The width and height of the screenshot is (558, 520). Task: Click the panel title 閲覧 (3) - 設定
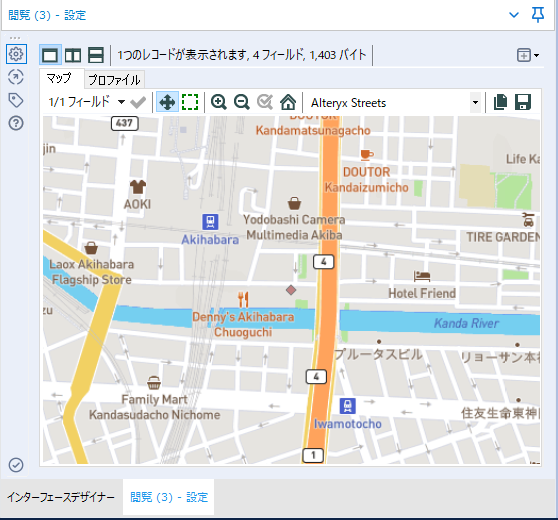point(47,15)
